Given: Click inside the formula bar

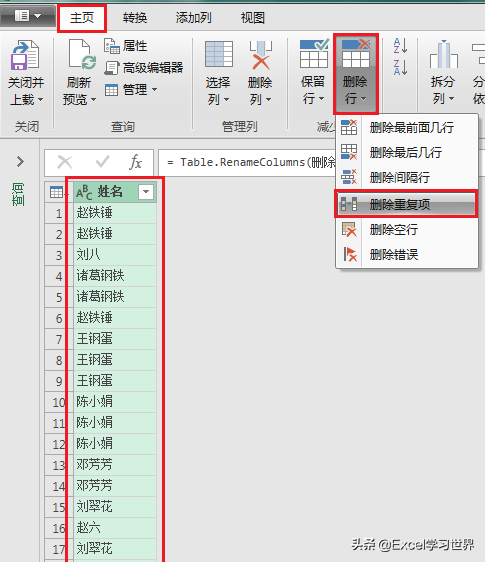Looking at the screenshot, I should click(x=247, y=162).
